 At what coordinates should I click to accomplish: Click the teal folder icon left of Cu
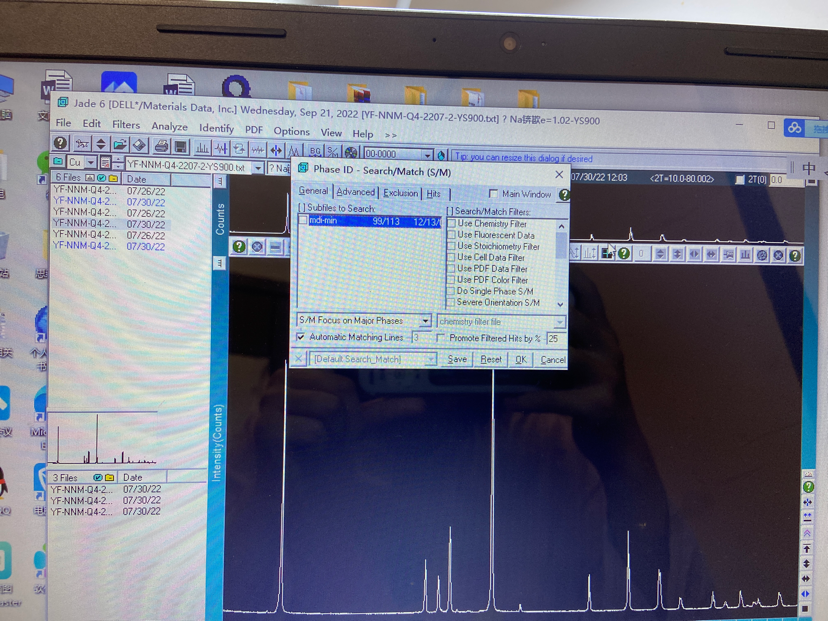pos(58,161)
